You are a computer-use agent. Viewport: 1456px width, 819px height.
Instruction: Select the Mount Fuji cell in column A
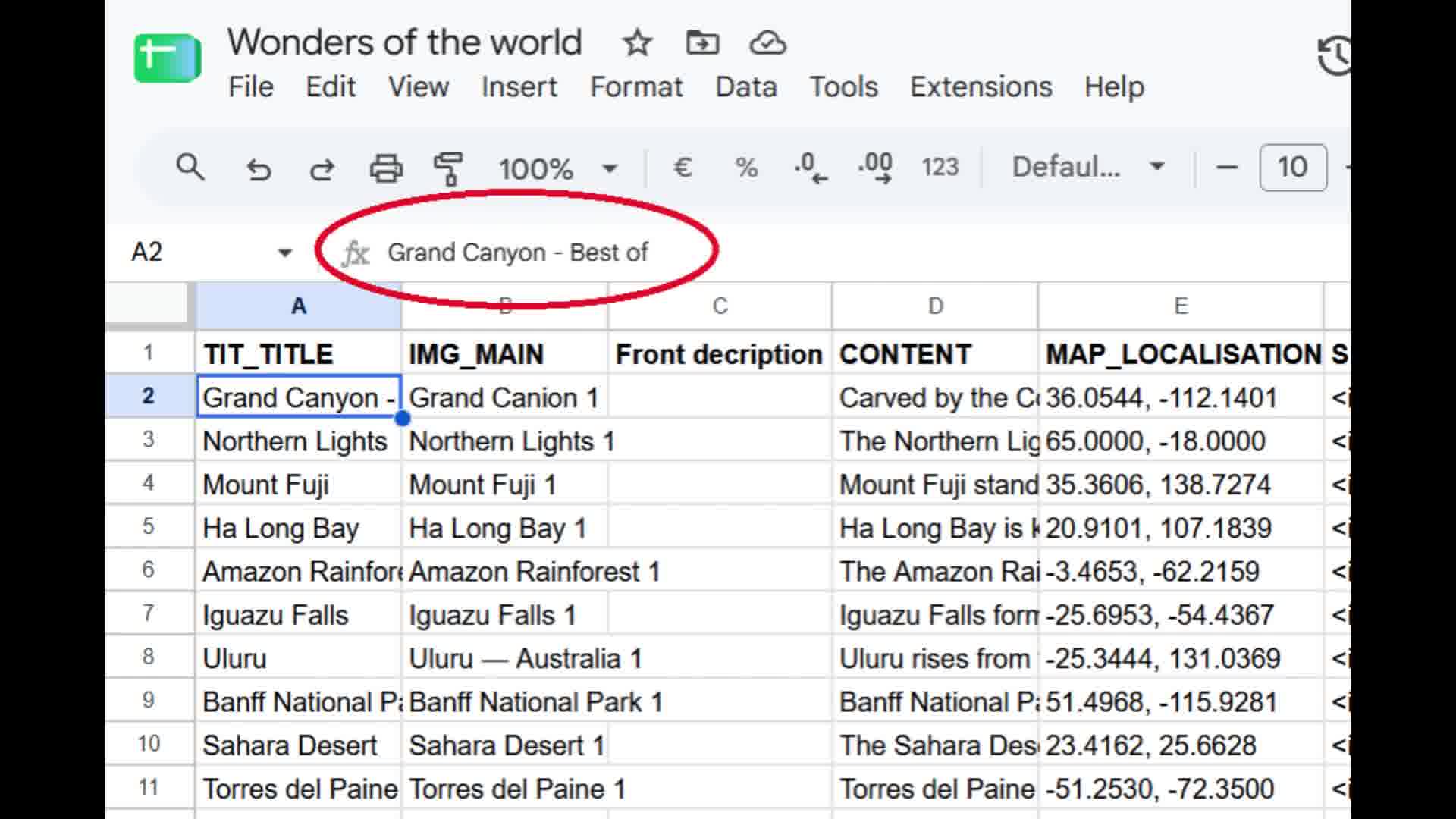pyautogui.click(x=299, y=484)
